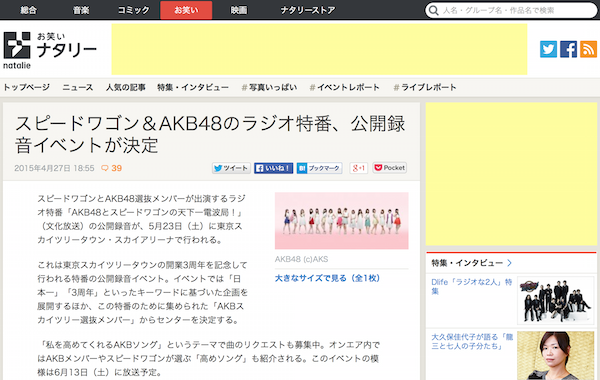Go to トップページ
The image size is (600, 380).
pos(26,87)
